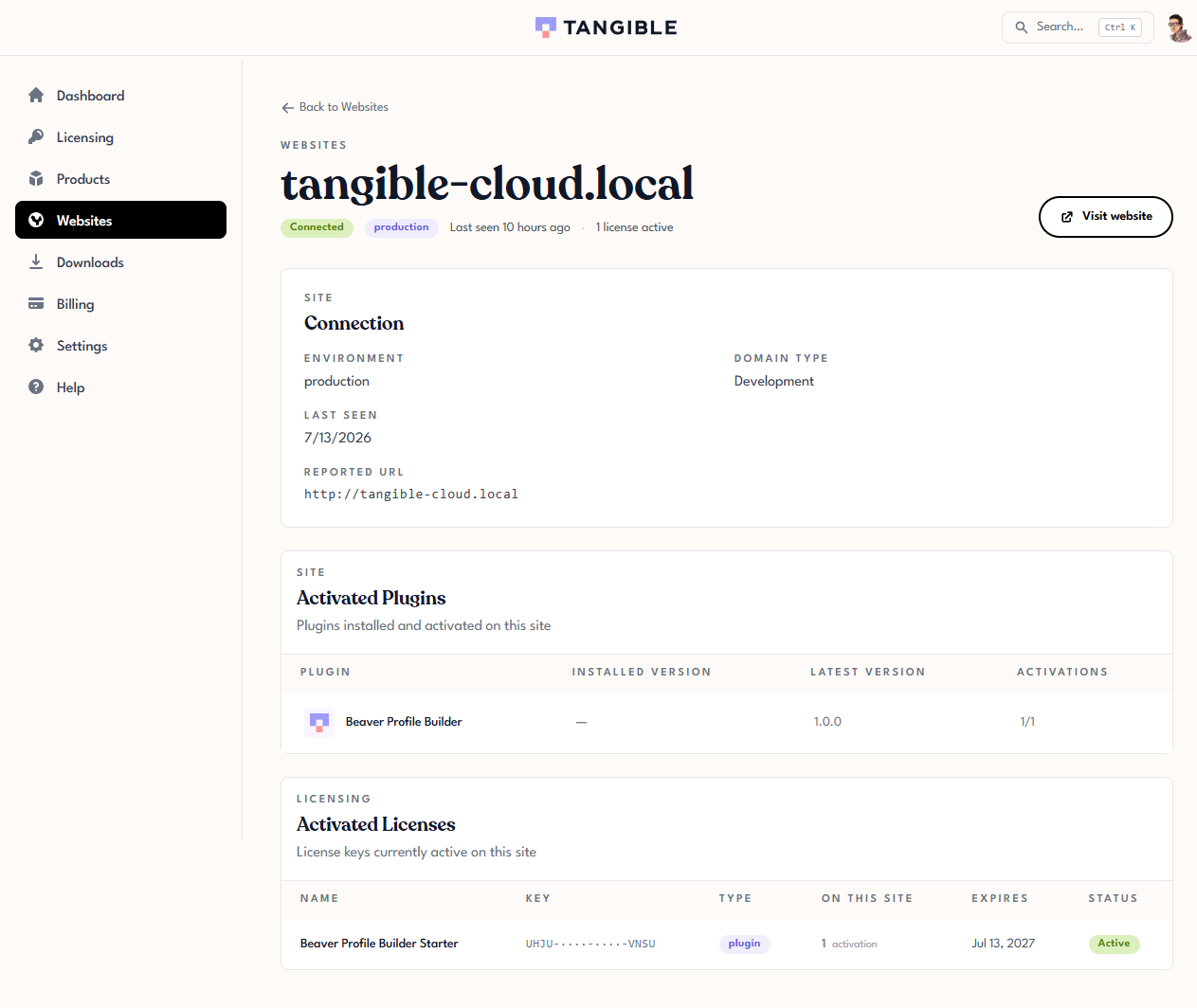Click the Licensing key icon
Screen dimensions: 1197x1008
point(36,136)
